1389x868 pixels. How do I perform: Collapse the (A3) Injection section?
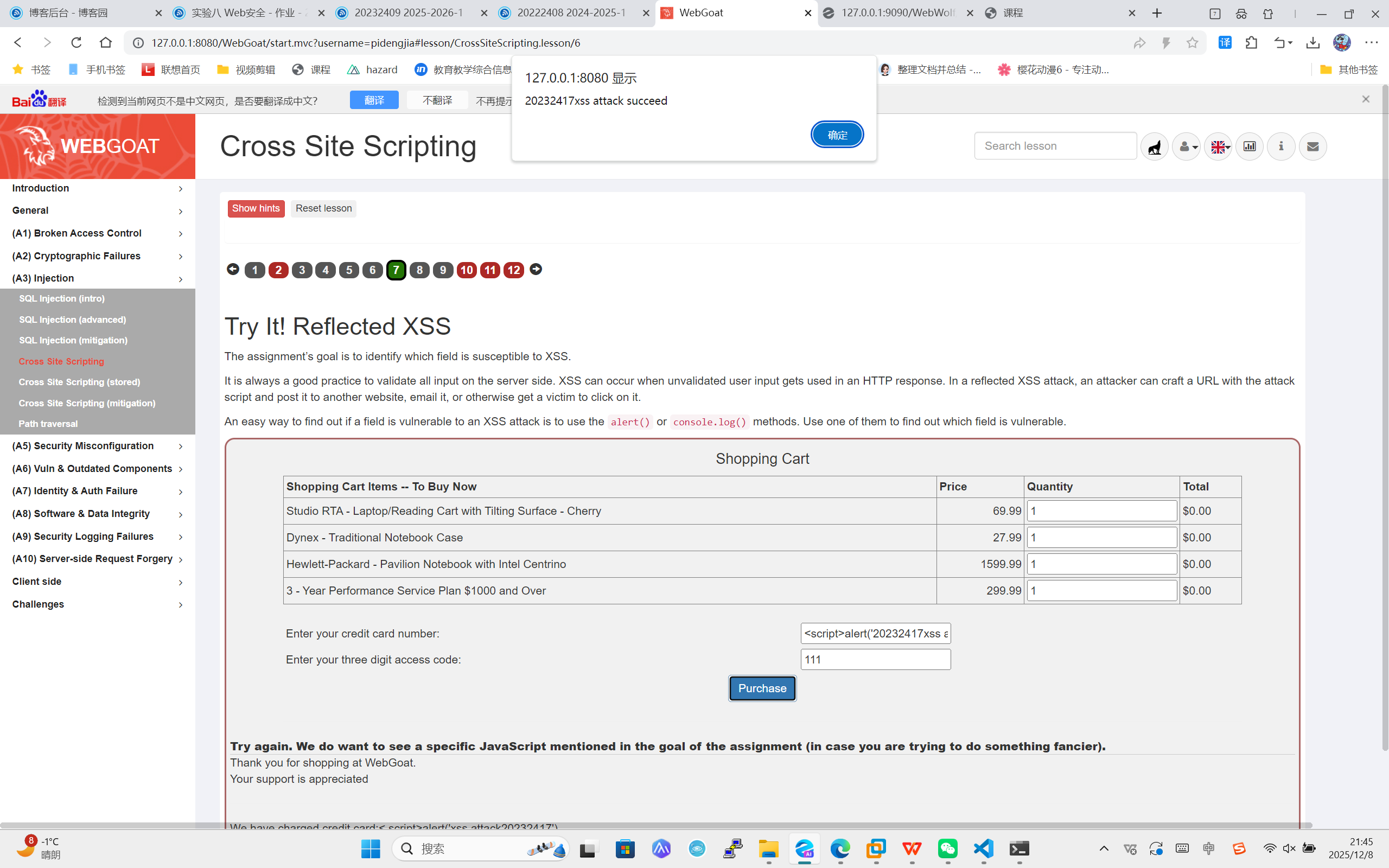pyautogui.click(x=97, y=278)
